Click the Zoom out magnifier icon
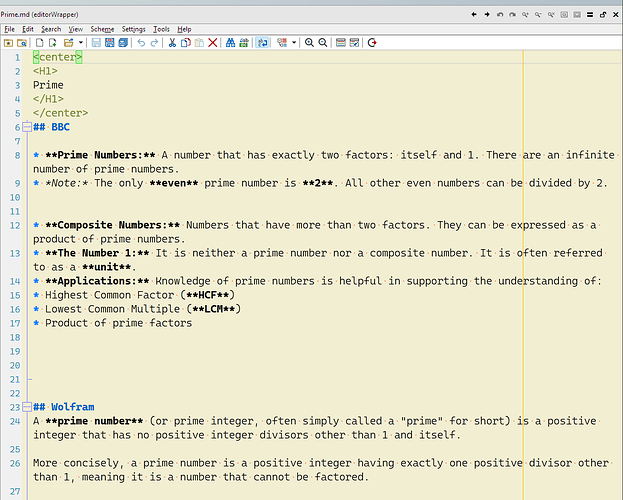This screenshot has height=500, width=623. coord(323,43)
